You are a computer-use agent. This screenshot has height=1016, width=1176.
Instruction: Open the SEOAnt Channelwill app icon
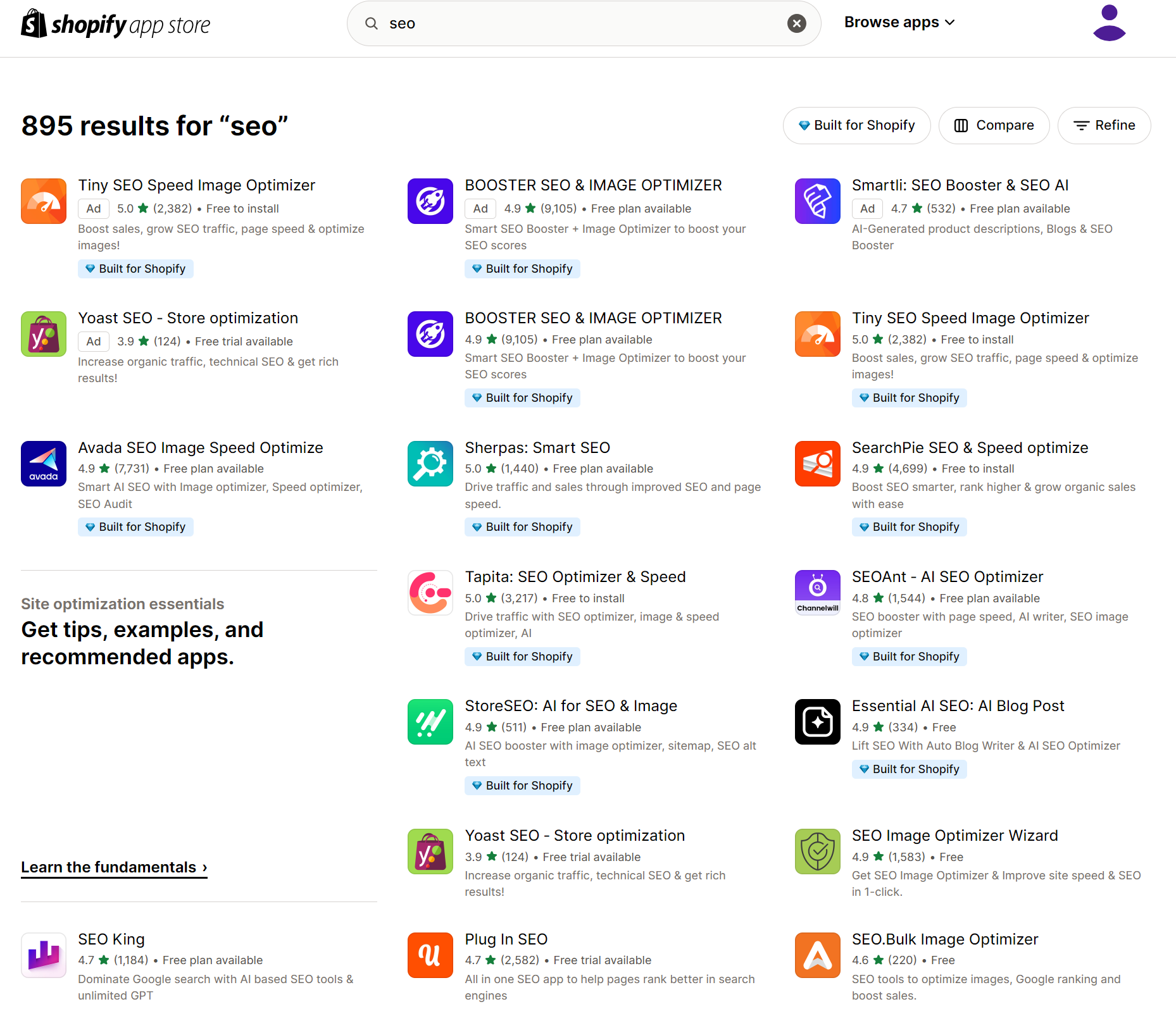pyautogui.click(x=817, y=593)
